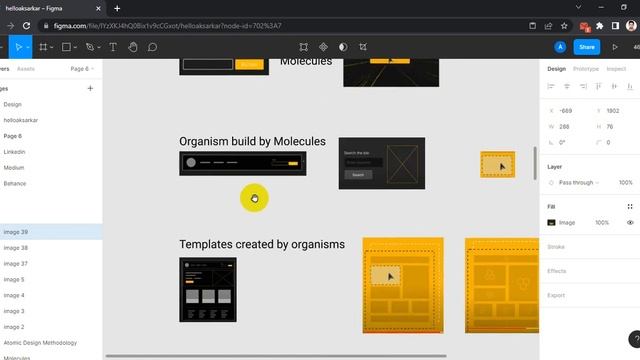Open Pen tool dropdown arrow
Image resolution: width=640 pixels, height=360 pixels.
[x=99, y=47]
